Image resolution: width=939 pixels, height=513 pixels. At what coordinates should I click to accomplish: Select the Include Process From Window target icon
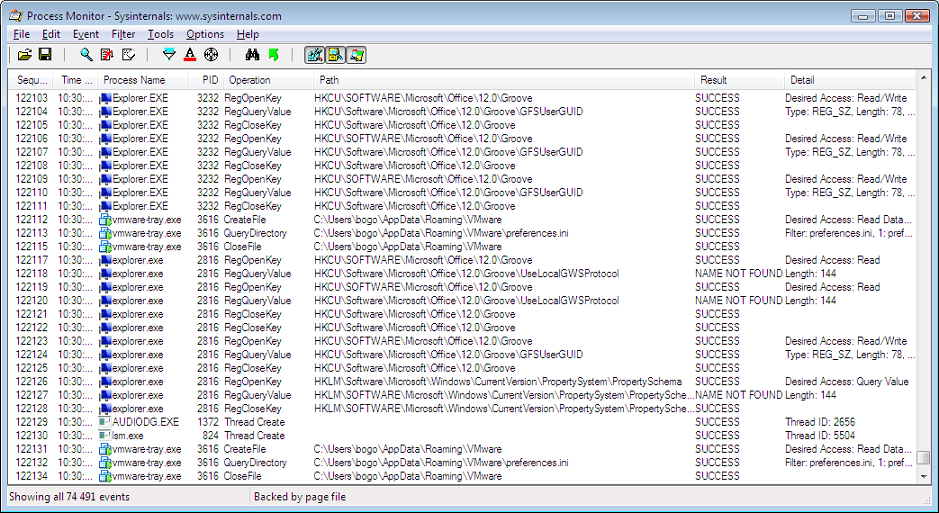[211, 55]
